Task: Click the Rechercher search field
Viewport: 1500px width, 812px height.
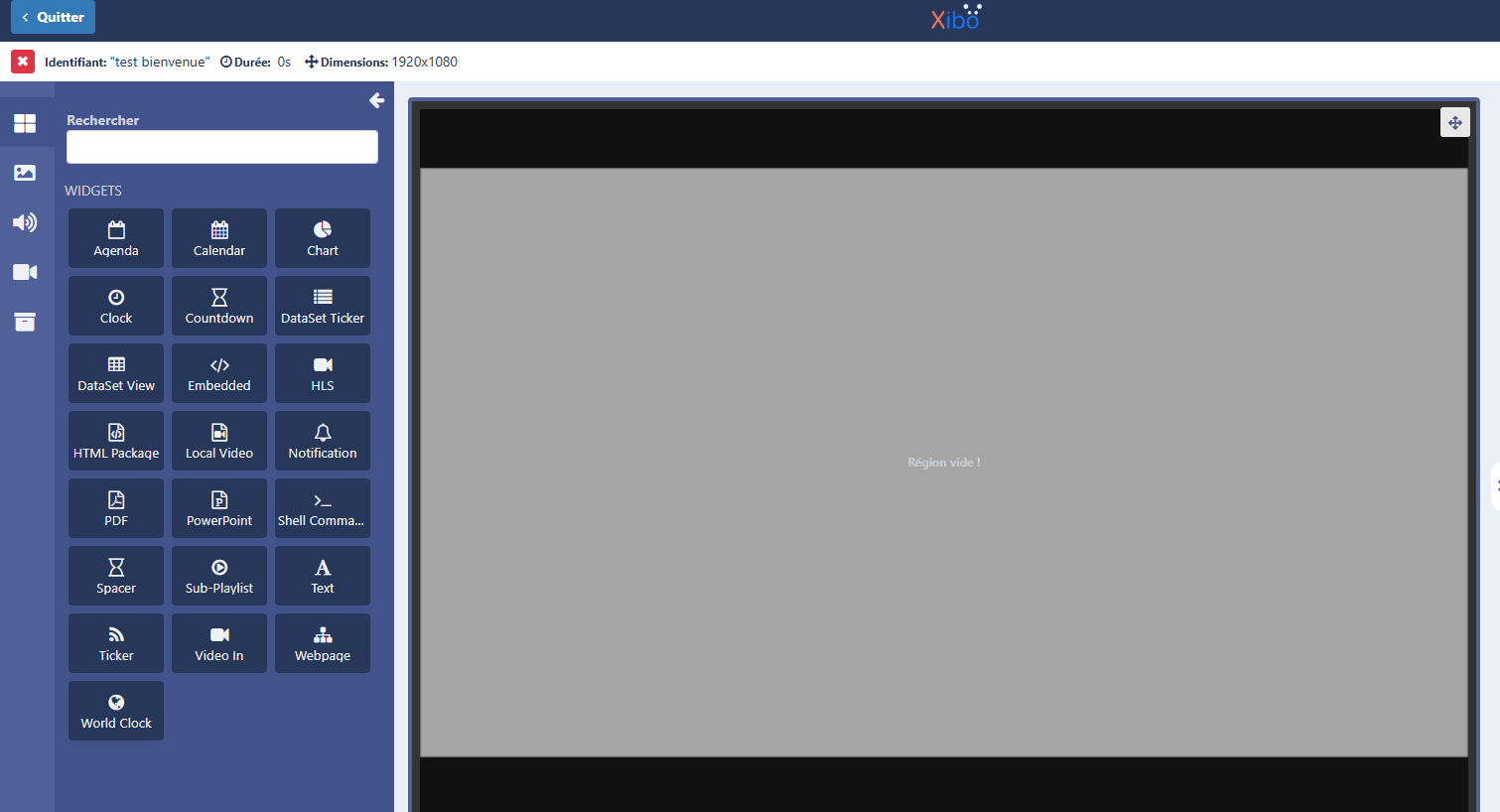Action: [x=222, y=147]
